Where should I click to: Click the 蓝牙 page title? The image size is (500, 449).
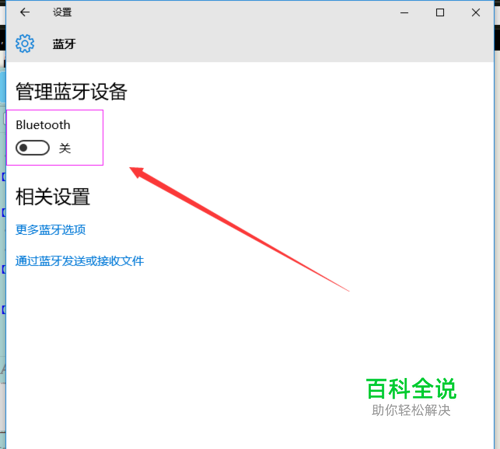click(64, 44)
